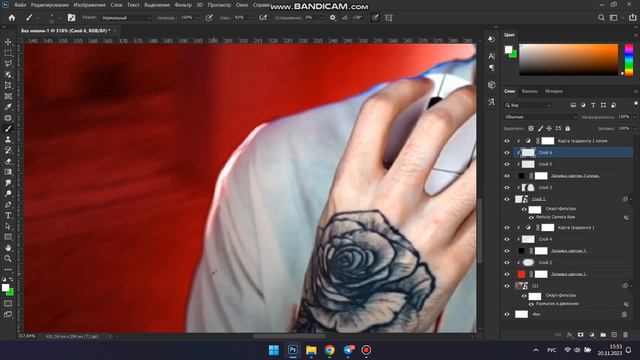
Task: Open the Файл menu
Action: [20, 5]
